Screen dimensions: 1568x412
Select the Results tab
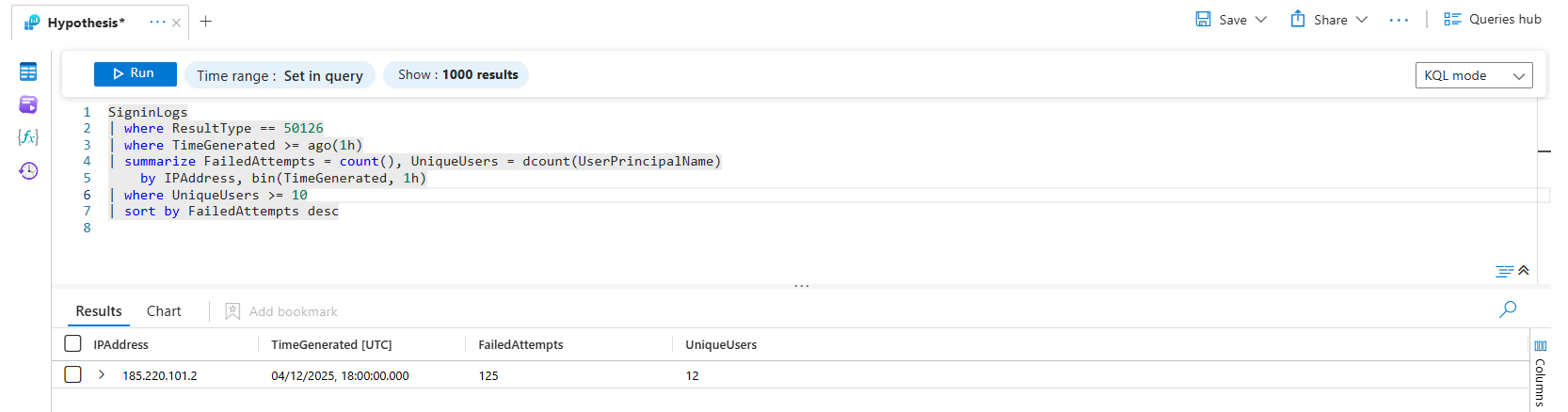[99, 311]
